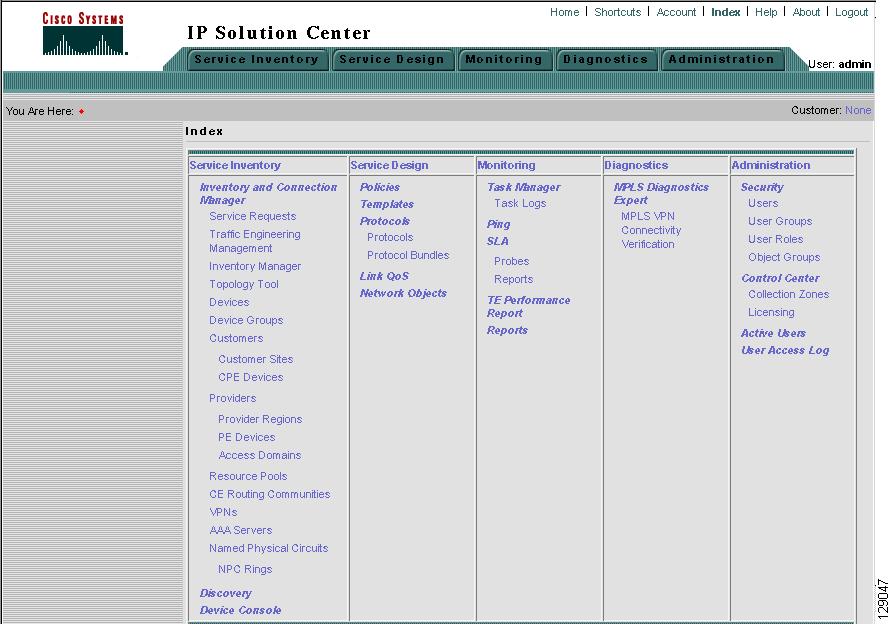Image resolution: width=892 pixels, height=624 pixels.
Task: Open the Named Physical Circuits link
Action: tap(269, 548)
